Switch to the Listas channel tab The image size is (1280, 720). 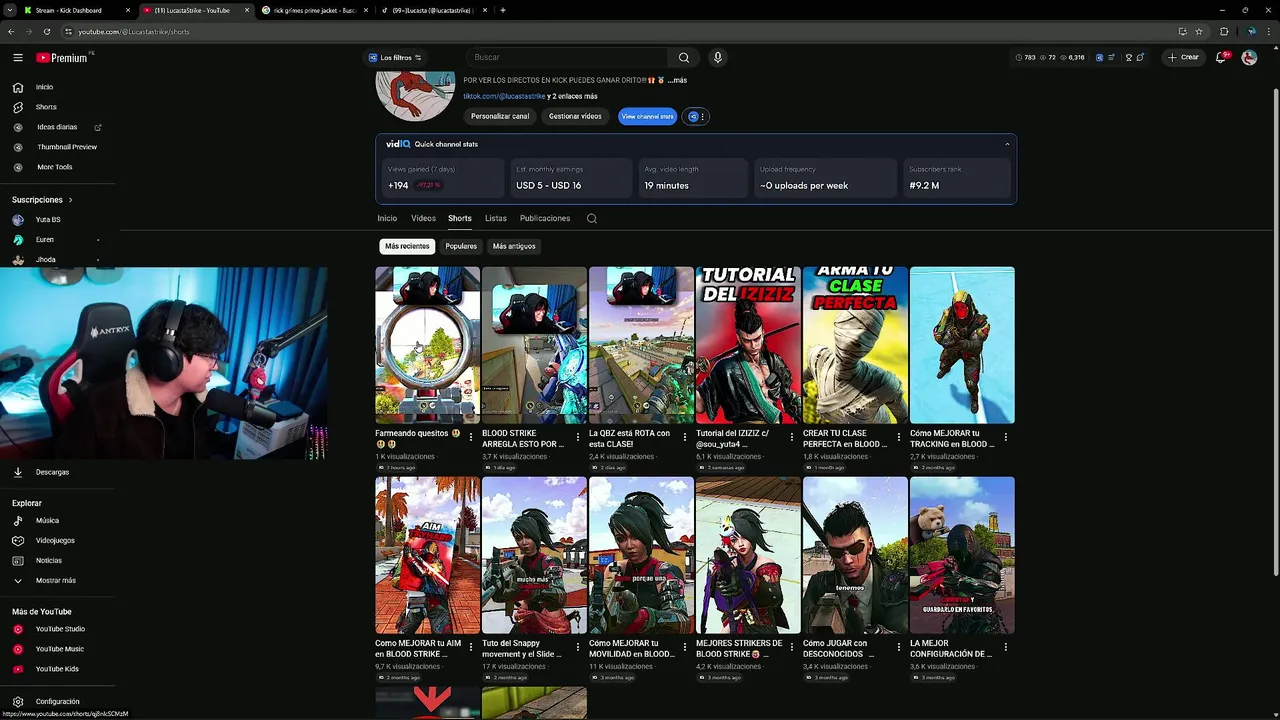click(x=496, y=218)
